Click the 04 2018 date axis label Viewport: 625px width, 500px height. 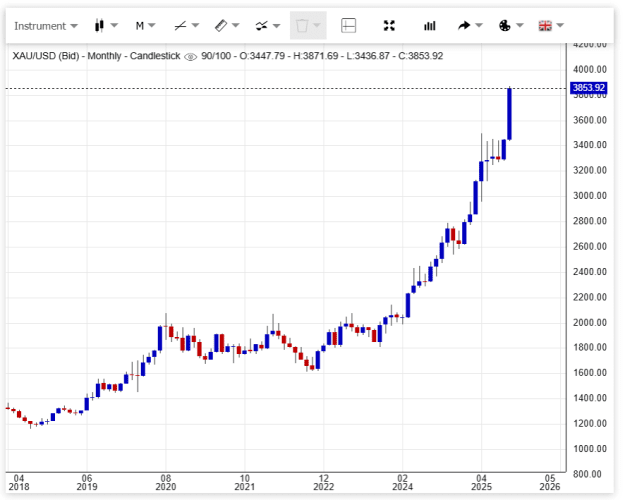(x=19, y=482)
